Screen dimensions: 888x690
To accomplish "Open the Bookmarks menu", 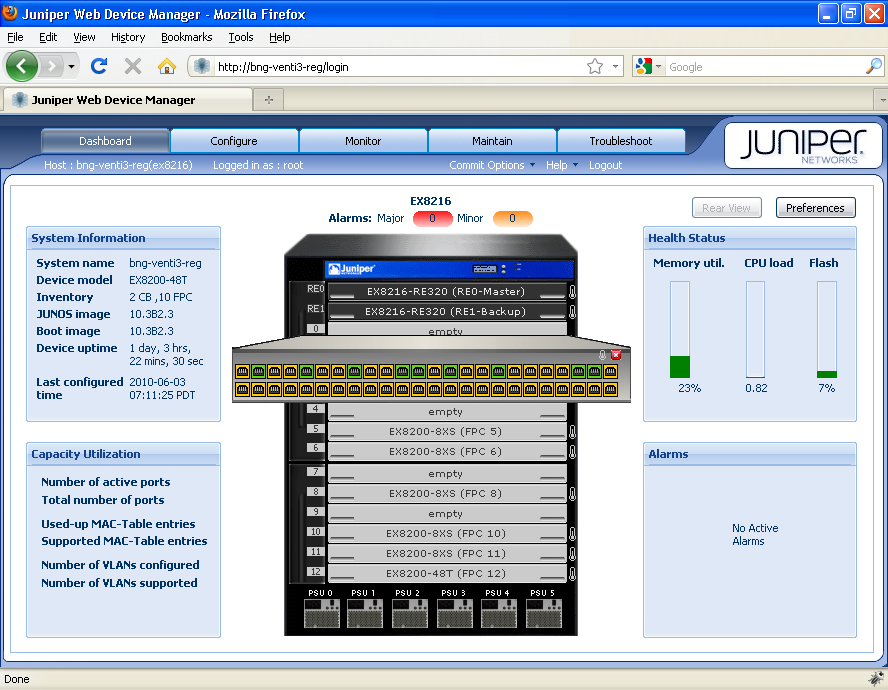I will (186, 37).
